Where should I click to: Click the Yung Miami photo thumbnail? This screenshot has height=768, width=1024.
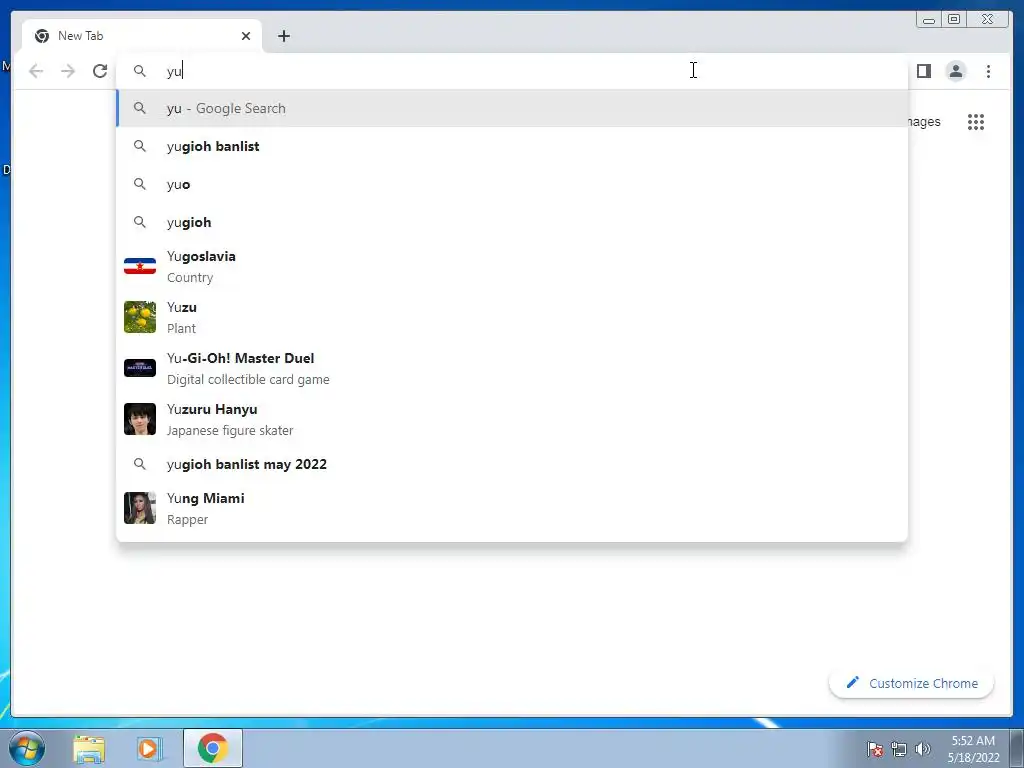140,508
